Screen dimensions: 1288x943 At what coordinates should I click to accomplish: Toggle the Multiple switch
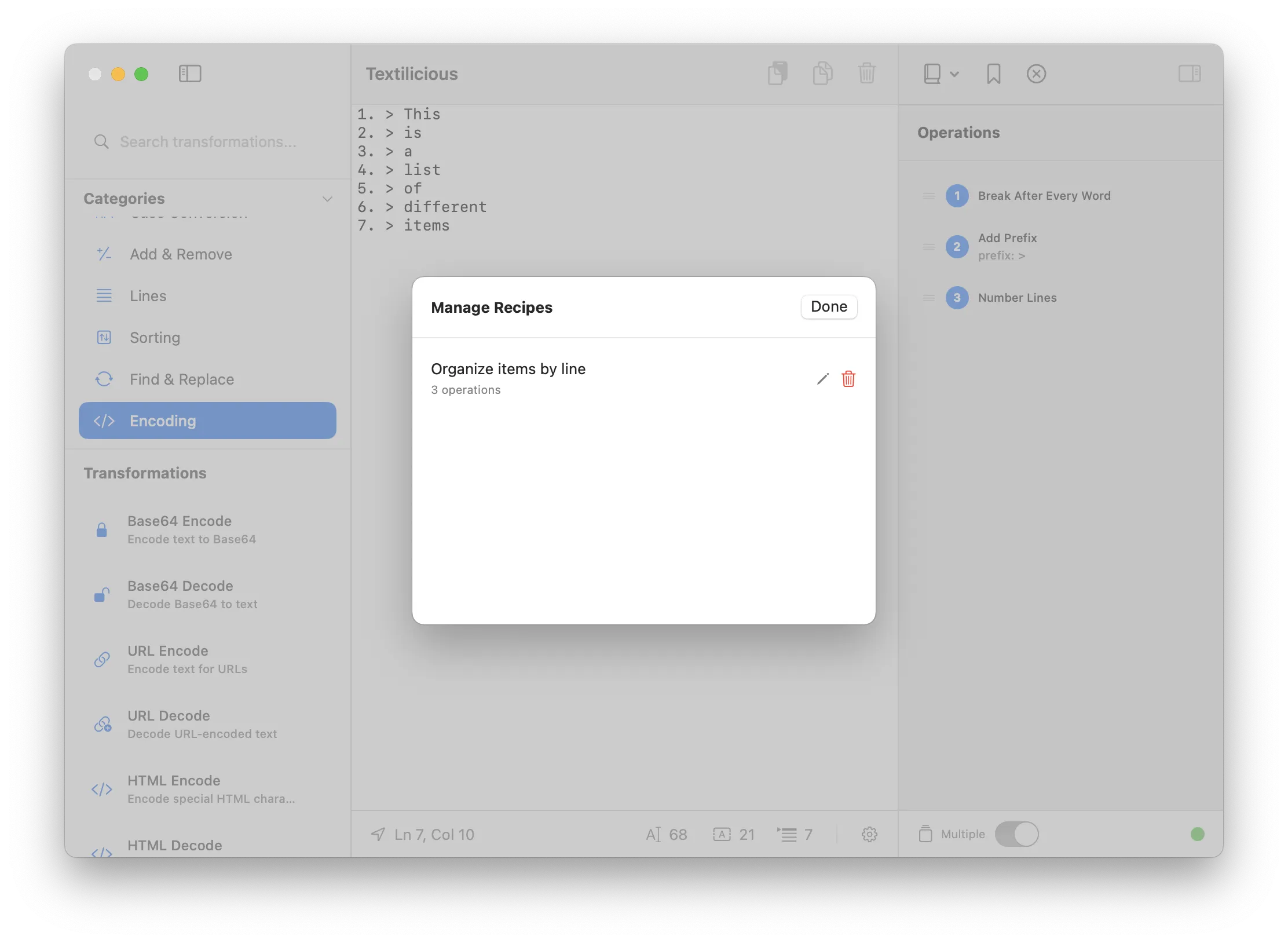pos(1016,834)
